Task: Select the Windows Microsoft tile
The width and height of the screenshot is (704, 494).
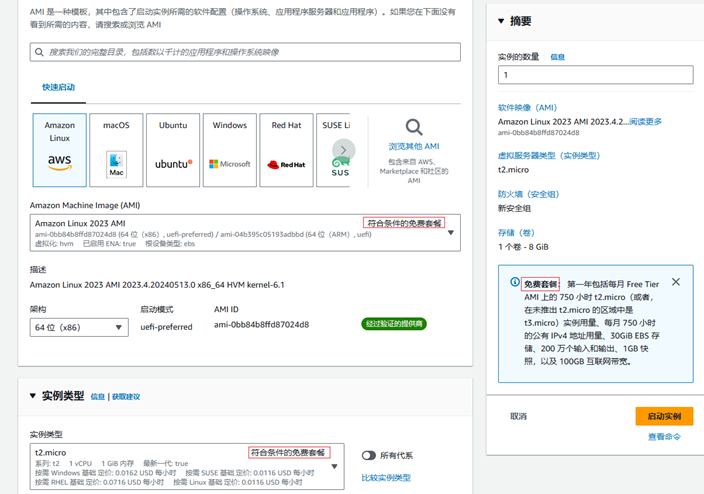Action: pos(230,150)
